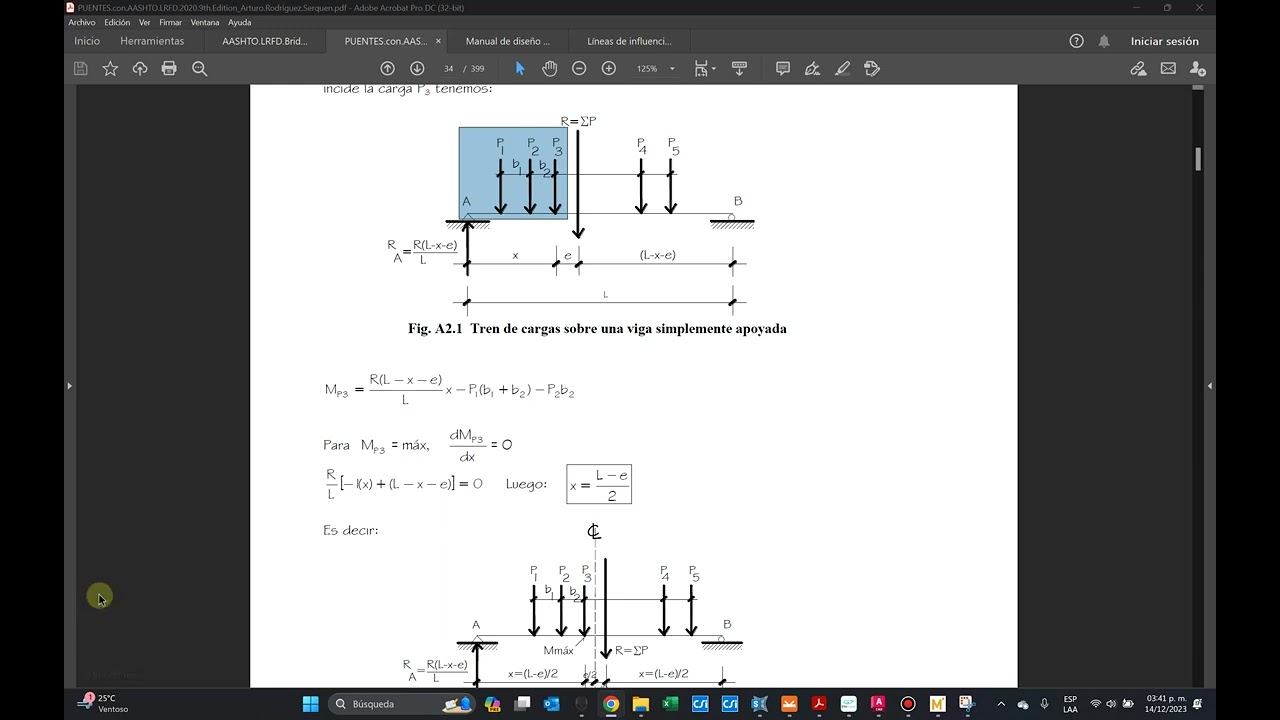Click the taskbar microphone icon

[x=1044, y=704]
